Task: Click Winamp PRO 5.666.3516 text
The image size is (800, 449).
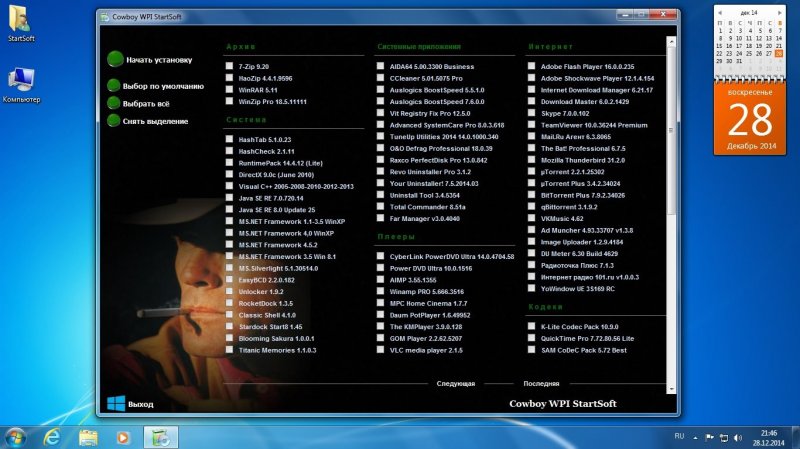Action: tap(427, 292)
